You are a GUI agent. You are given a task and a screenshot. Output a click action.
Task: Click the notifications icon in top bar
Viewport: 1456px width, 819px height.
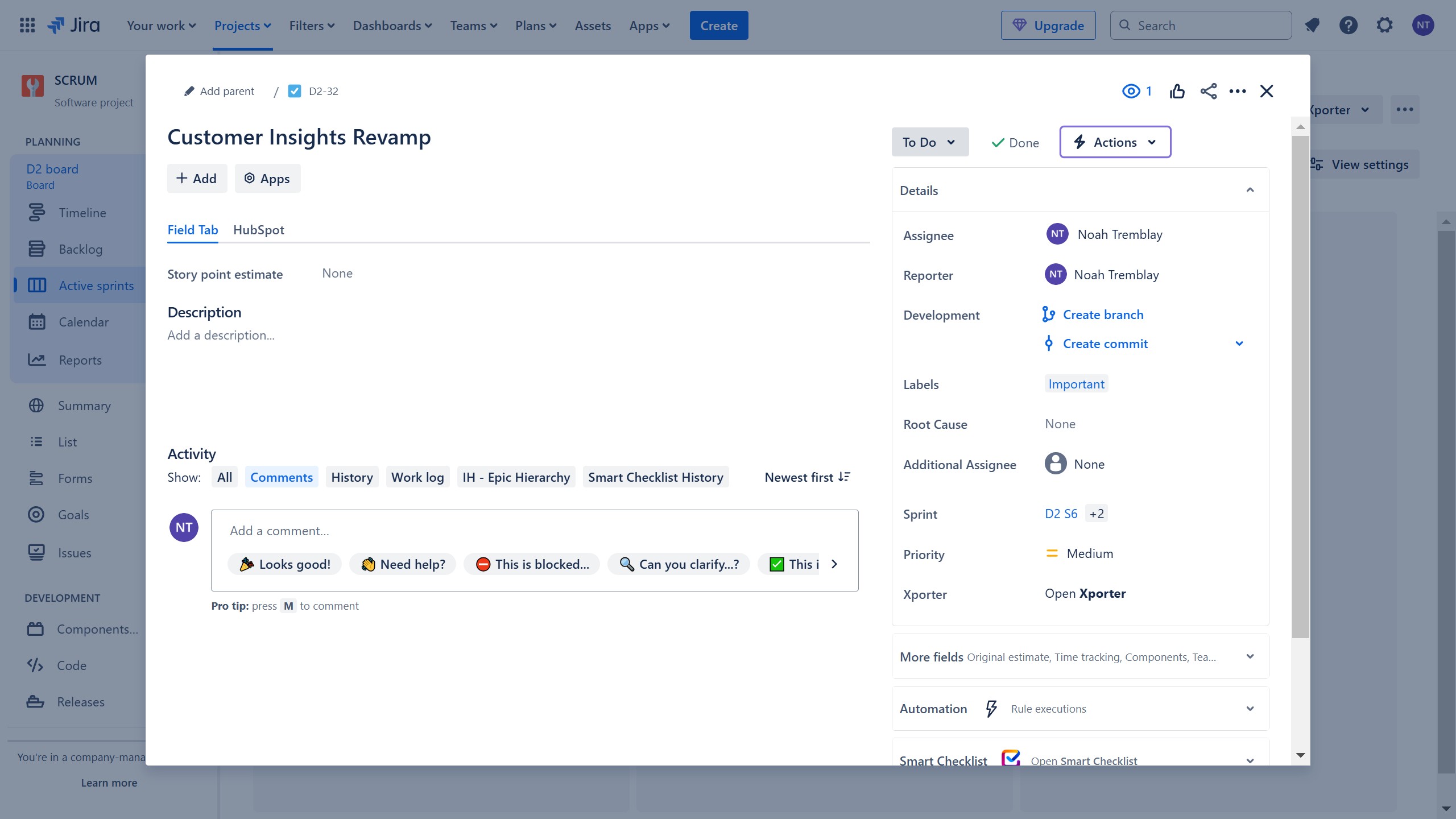pos(1312,26)
